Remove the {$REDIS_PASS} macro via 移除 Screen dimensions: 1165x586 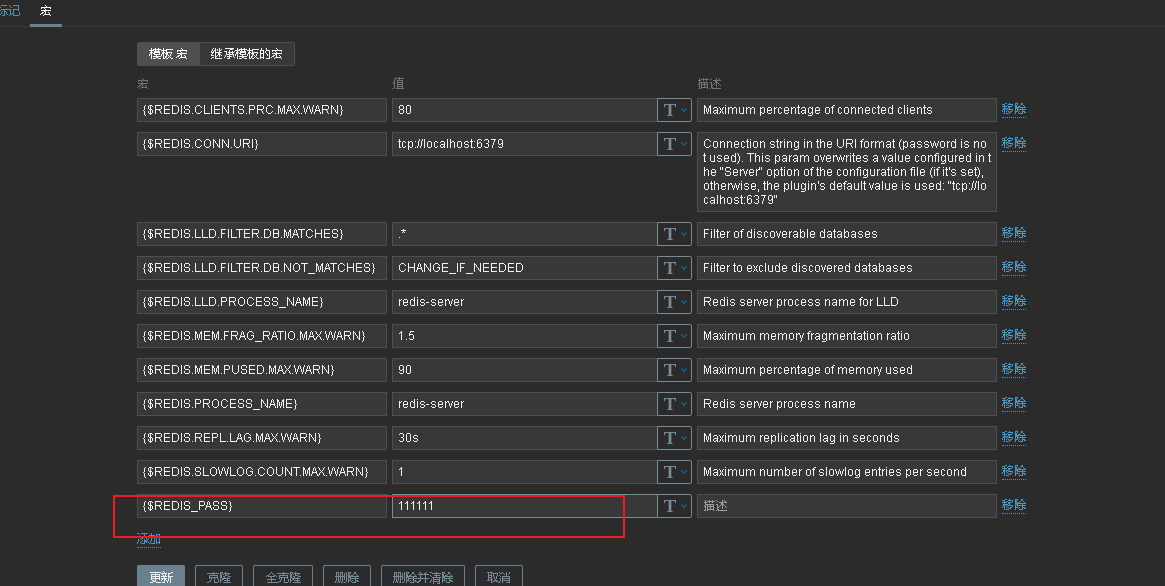click(1014, 506)
